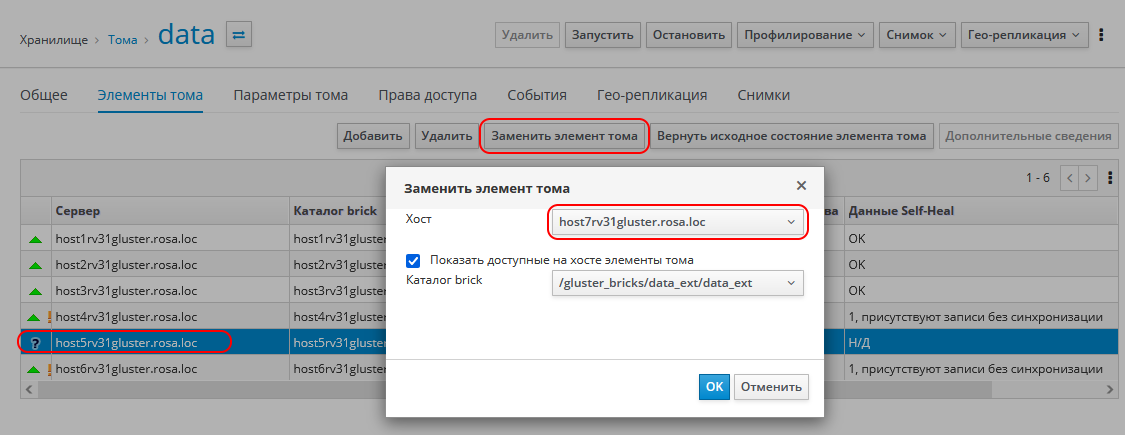
Task: Click the Тома breadcrumb link
Action: tap(122, 40)
